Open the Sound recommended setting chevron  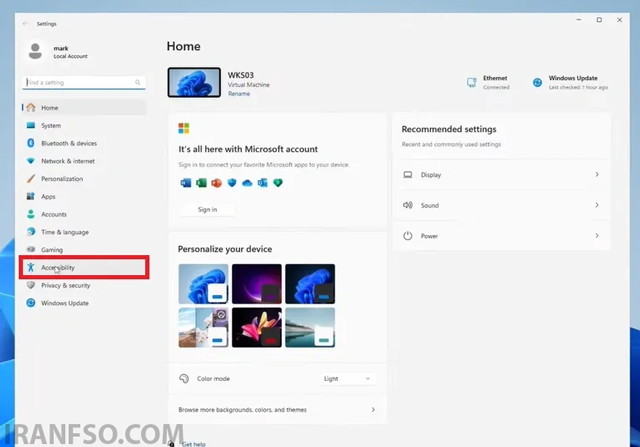597,205
